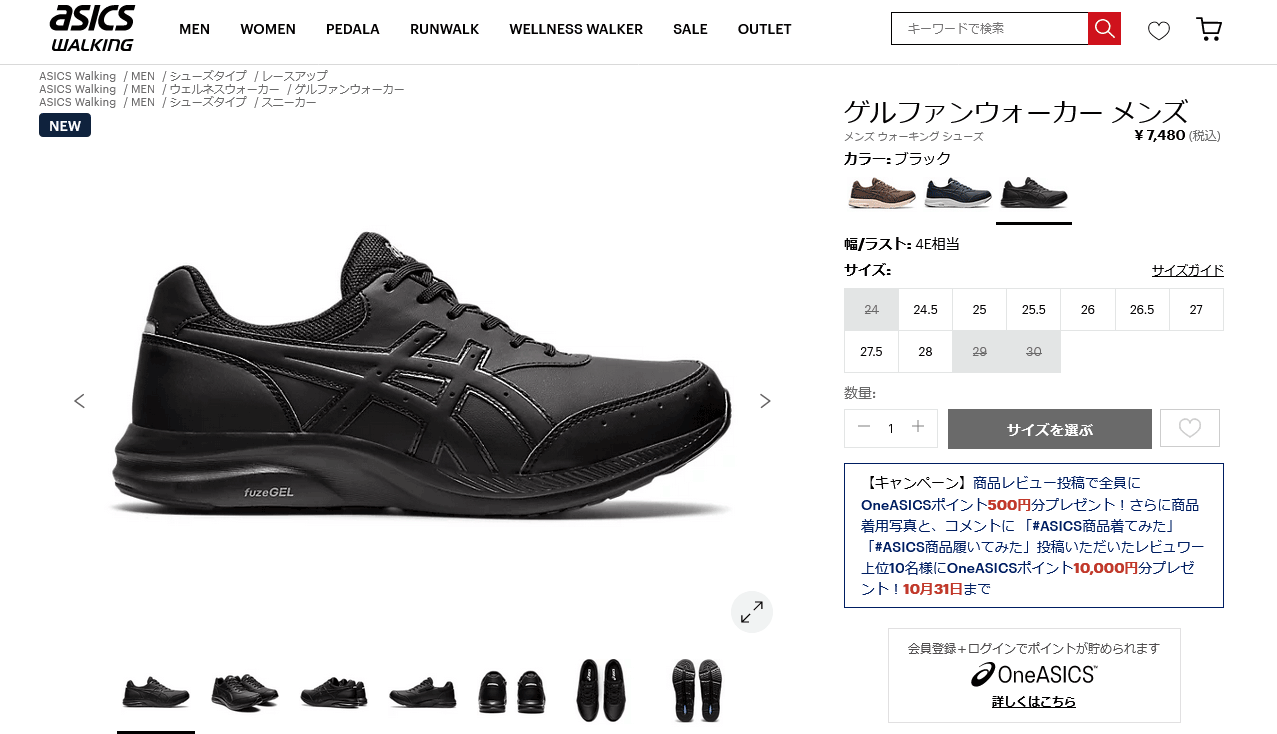Expand product image to fullscreen view
1277x734 pixels.
(x=752, y=612)
